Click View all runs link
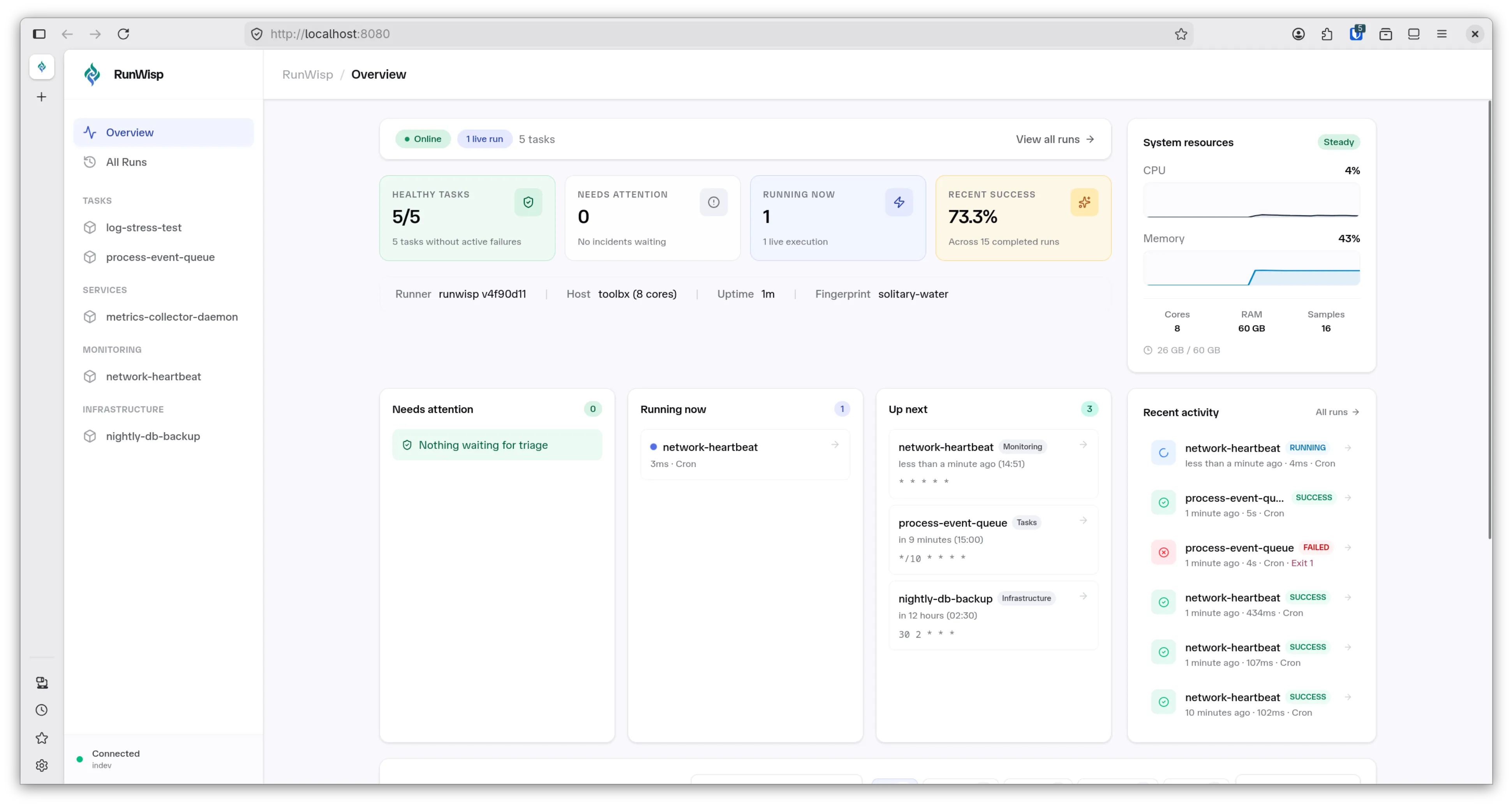 (x=1055, y=139)
